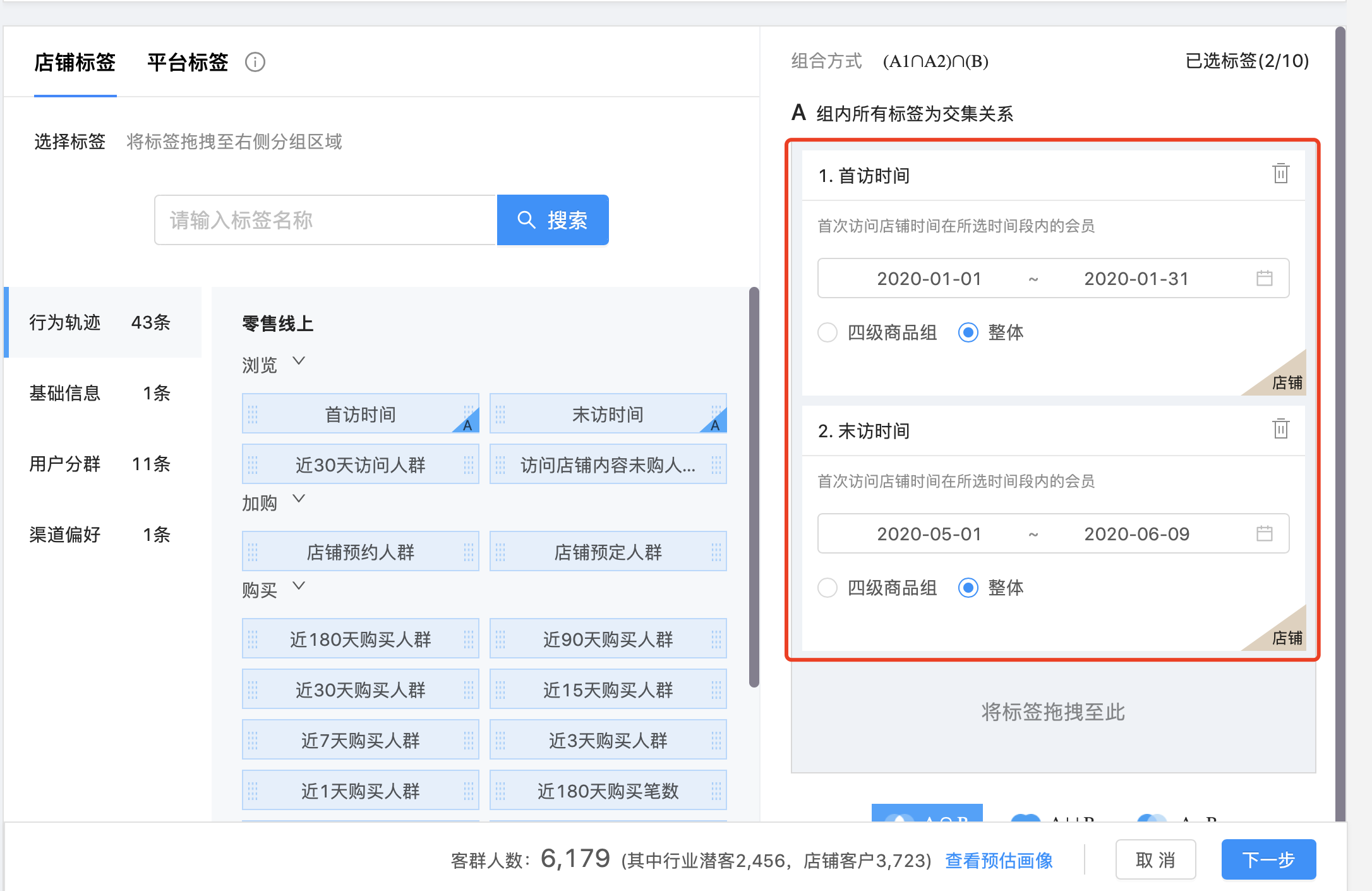Click the 请输入标签名称 search field
The width and height of the screenshot is (1372, 891).
(x=326, y=220)
